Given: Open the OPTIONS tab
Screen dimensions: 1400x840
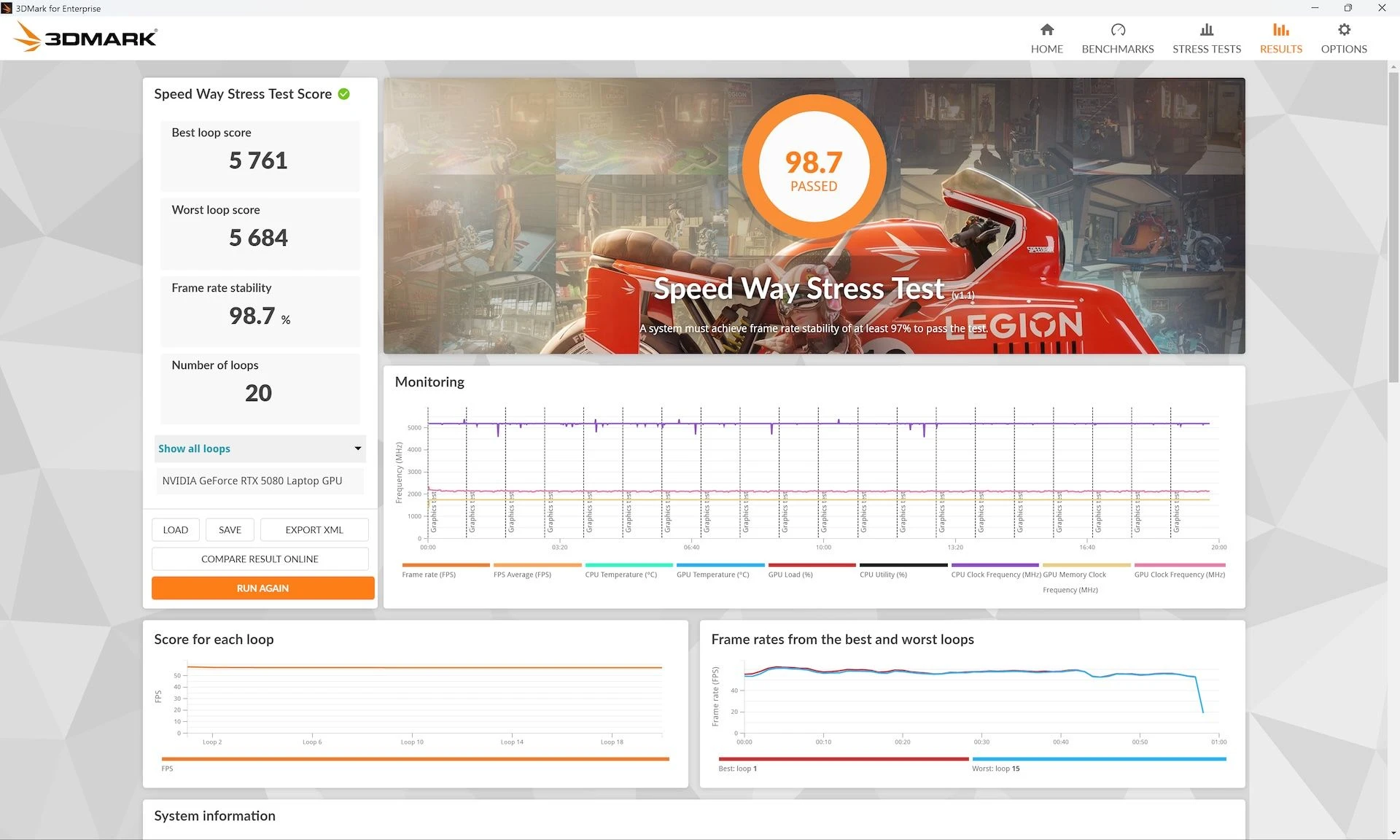Looking at the screenshot, I should pyautogui.click(x=1344, y=39).
